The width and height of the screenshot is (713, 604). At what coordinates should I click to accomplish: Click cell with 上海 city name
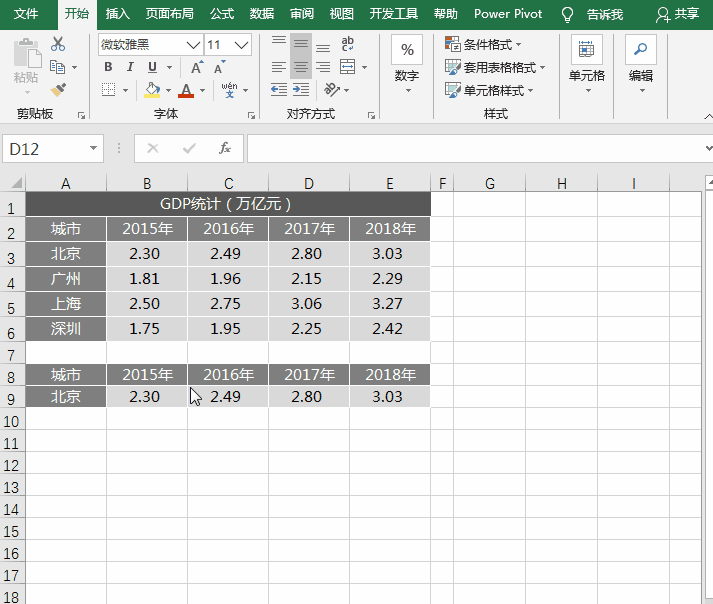tap(66, 304)
